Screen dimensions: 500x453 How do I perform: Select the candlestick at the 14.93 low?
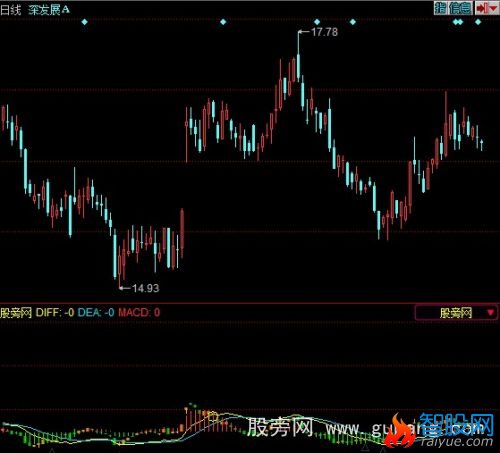coord(120,266)
